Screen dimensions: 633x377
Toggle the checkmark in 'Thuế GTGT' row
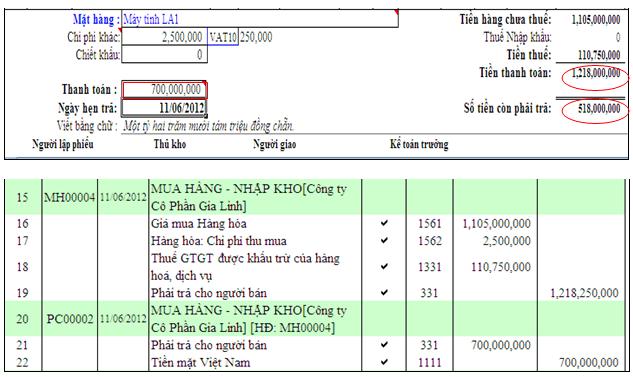(384, 266)
